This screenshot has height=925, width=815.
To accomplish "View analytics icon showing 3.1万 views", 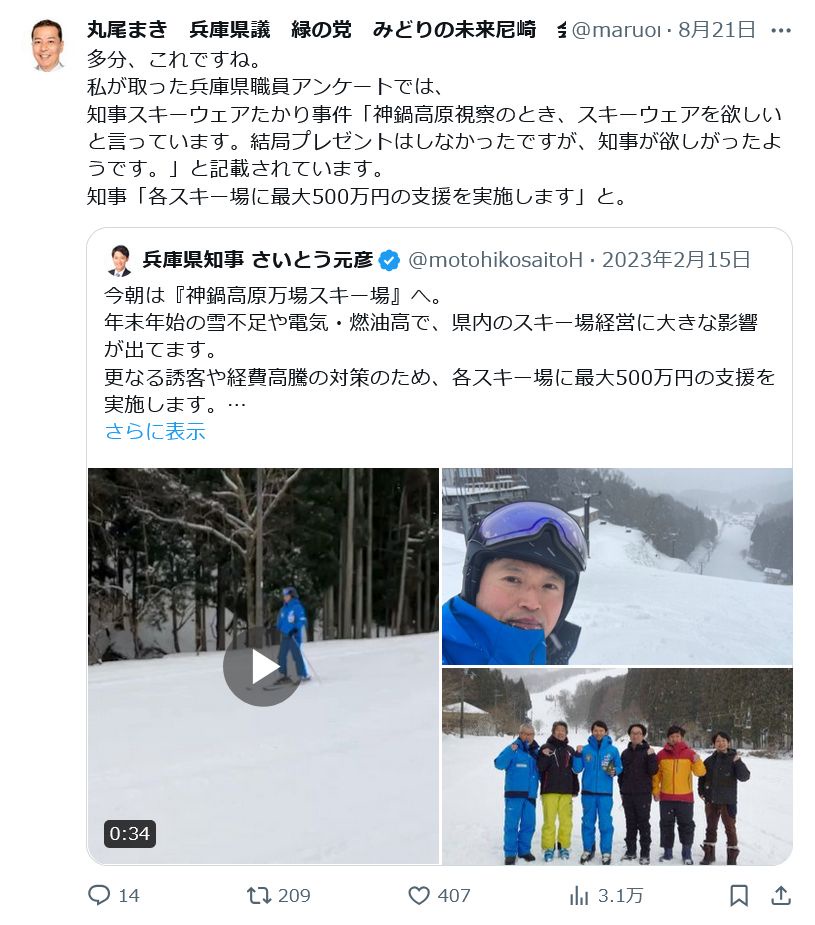I will point(579,895).
